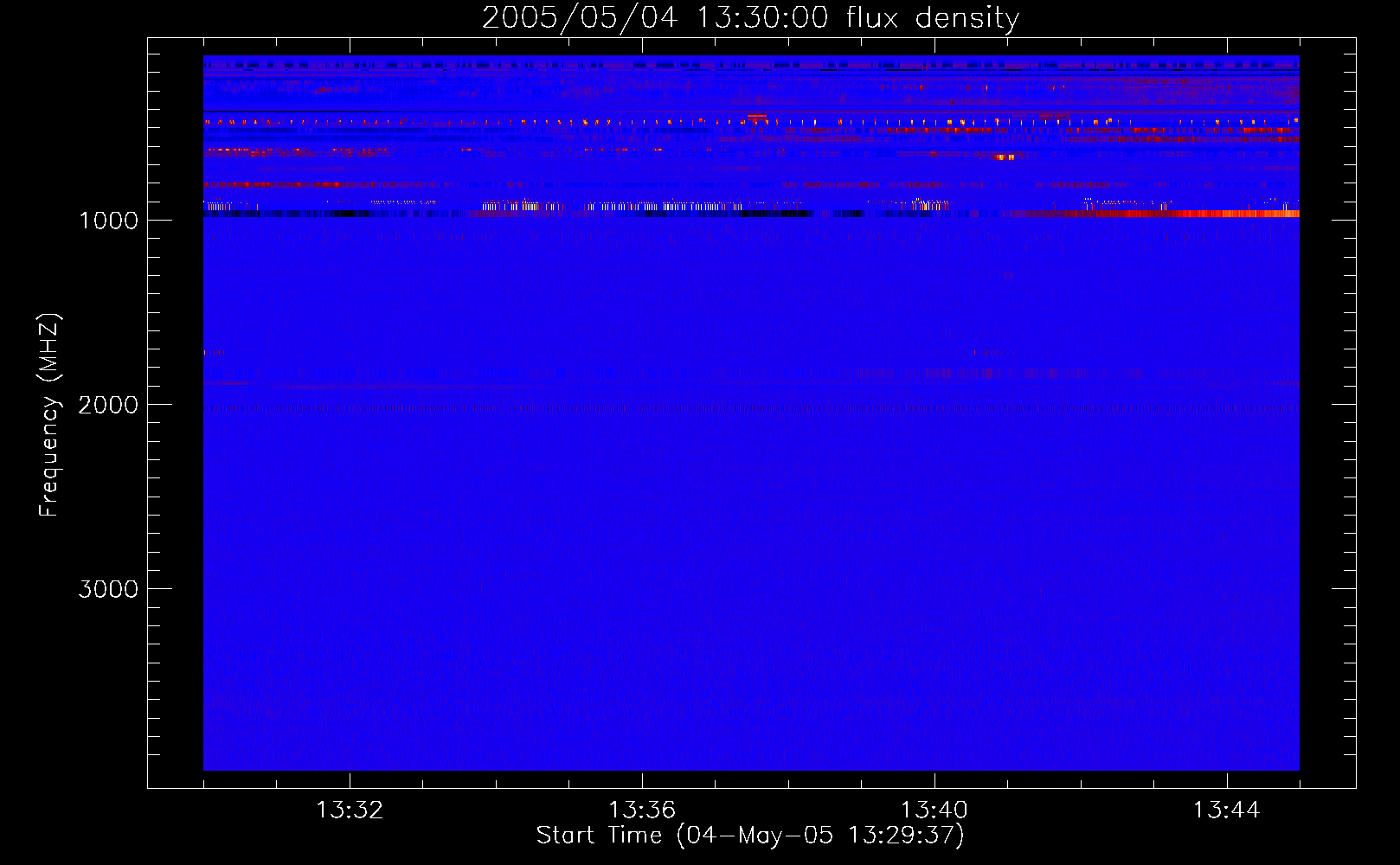Click the 13:44 time tick label

click(1227, 811)
